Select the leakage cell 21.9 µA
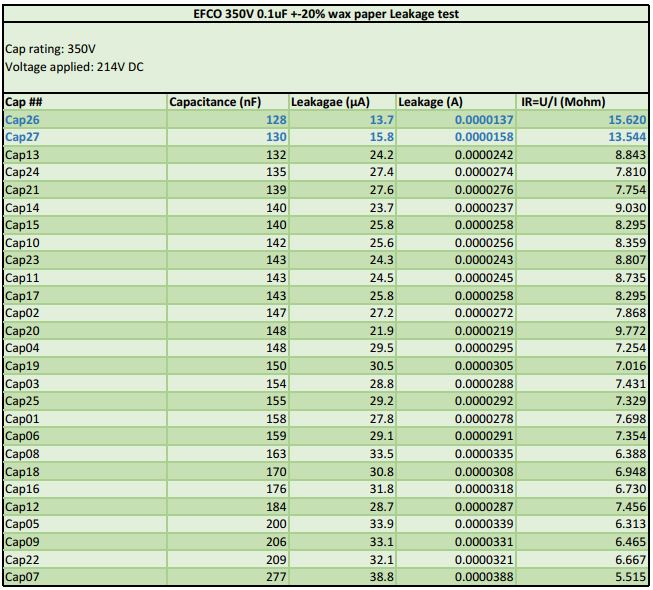 (x=382, y=331)
